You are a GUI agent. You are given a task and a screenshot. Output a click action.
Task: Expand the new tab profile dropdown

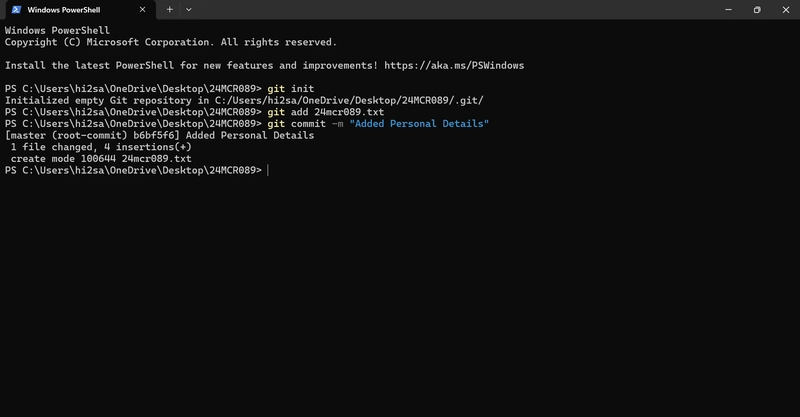click(189, 10)
